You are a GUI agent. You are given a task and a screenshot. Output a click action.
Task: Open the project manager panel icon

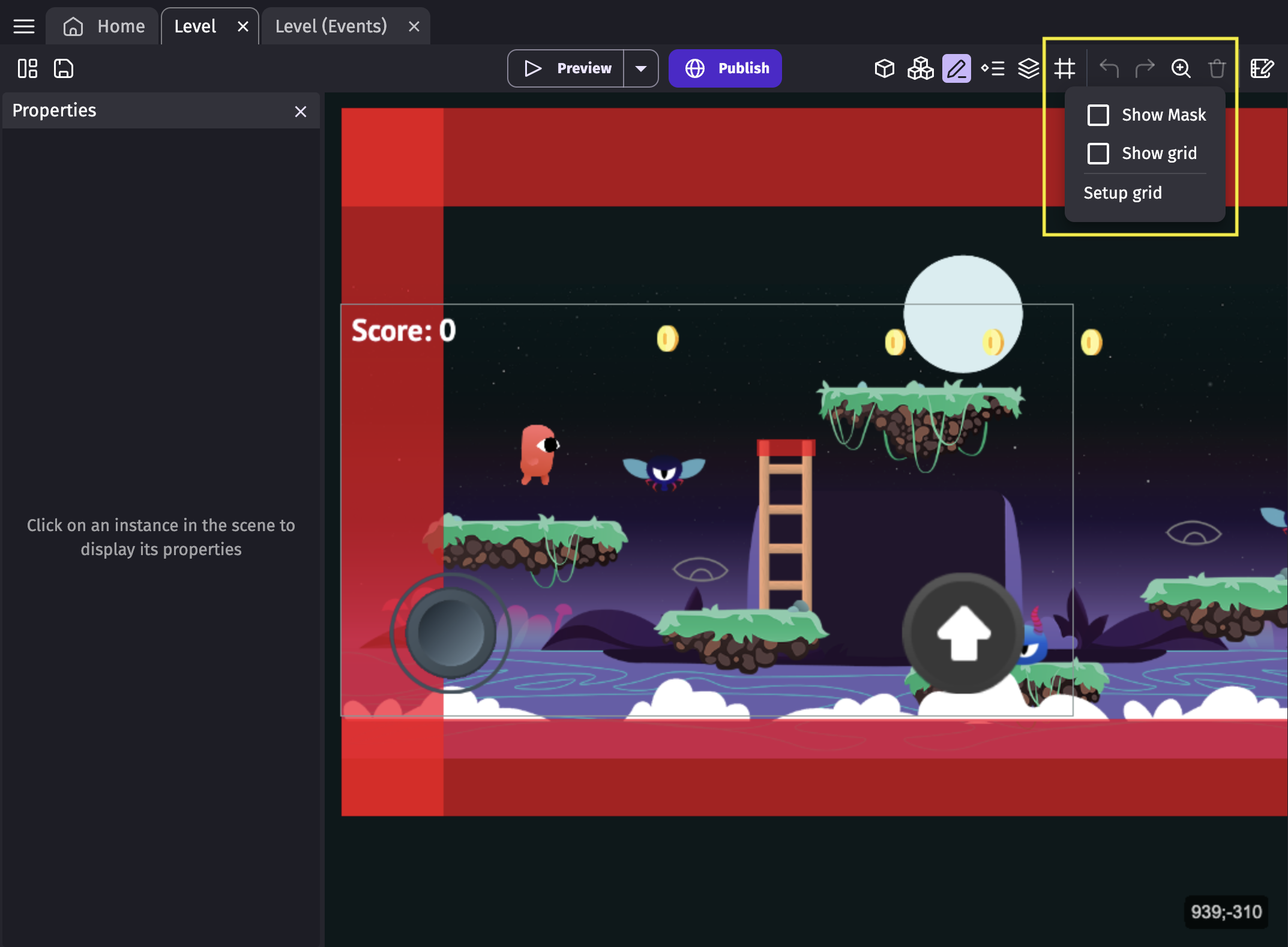(28, 68)
